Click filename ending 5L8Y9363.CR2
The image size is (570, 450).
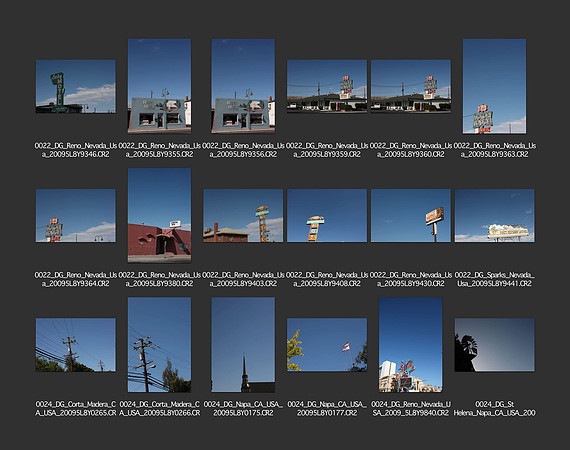click(494, 150)
